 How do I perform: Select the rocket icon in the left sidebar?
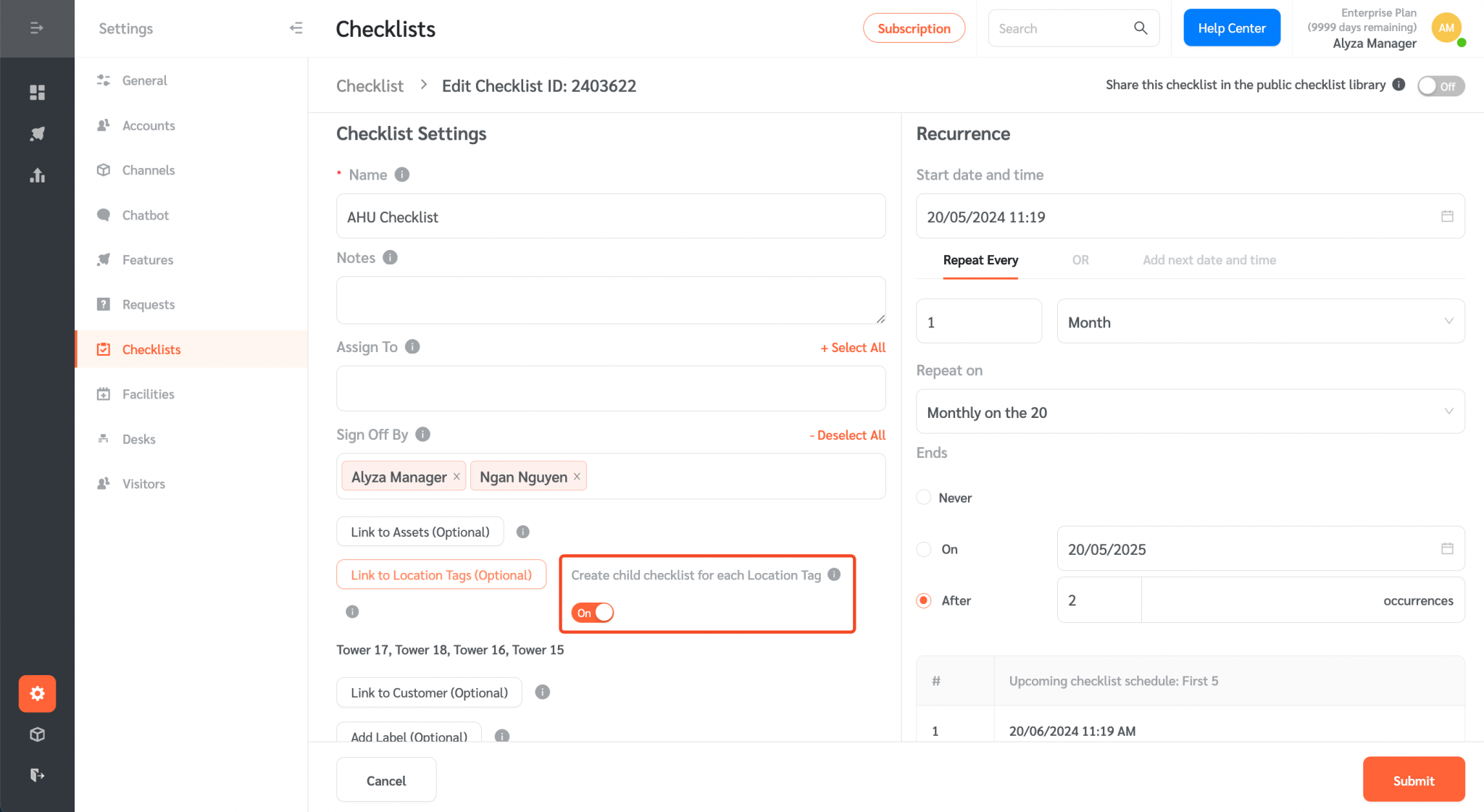[37, 133]
